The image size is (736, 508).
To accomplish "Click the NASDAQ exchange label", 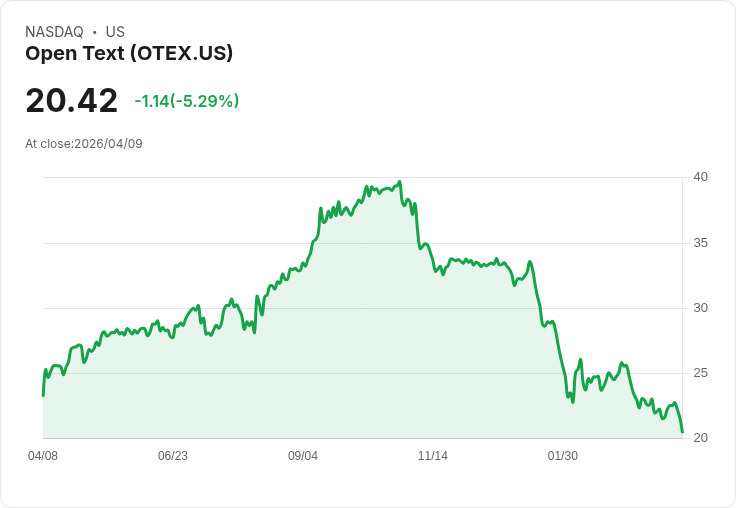I will (x=54, y=32).
